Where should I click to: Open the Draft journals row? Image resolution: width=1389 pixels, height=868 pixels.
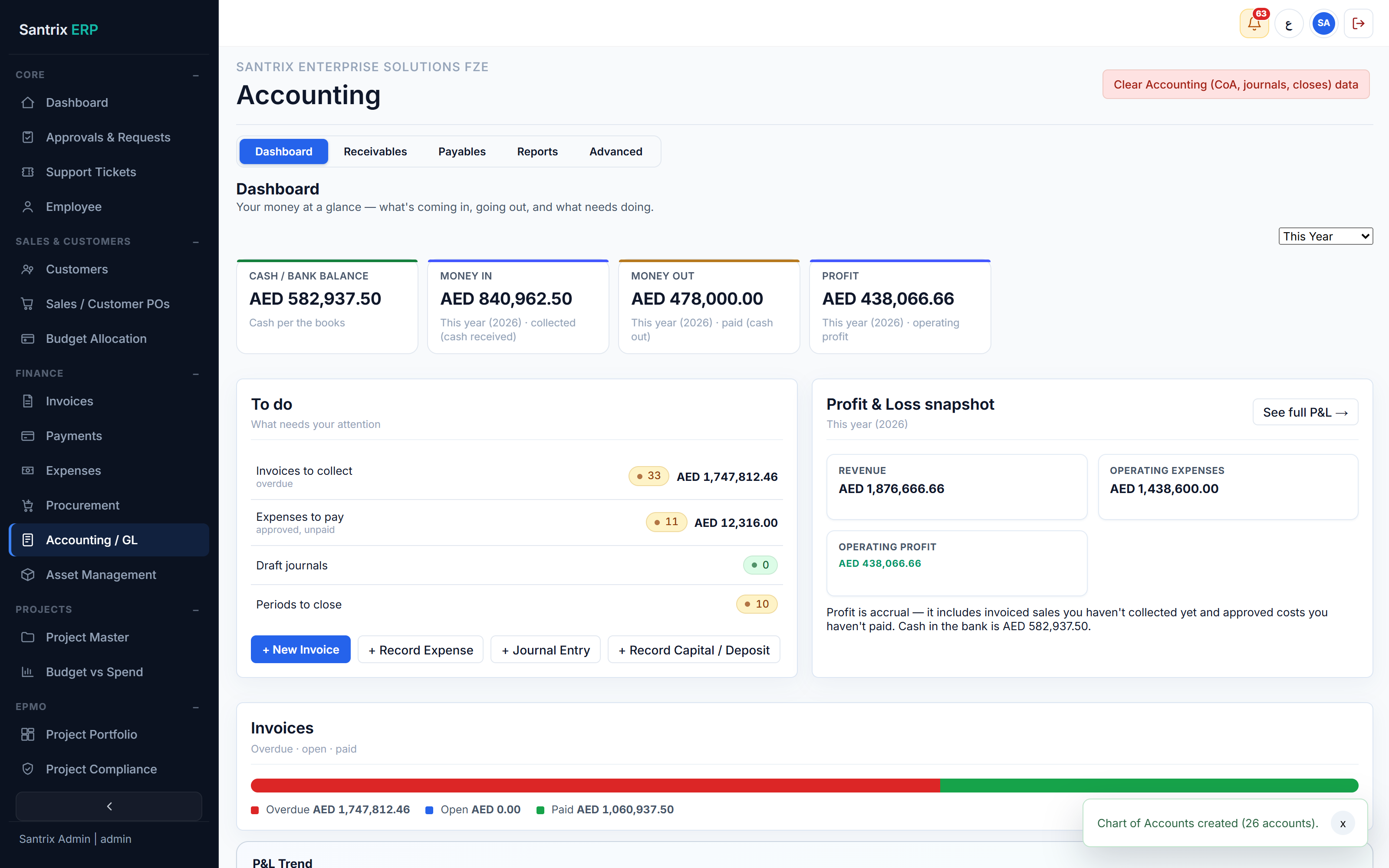tap(517, 566)
